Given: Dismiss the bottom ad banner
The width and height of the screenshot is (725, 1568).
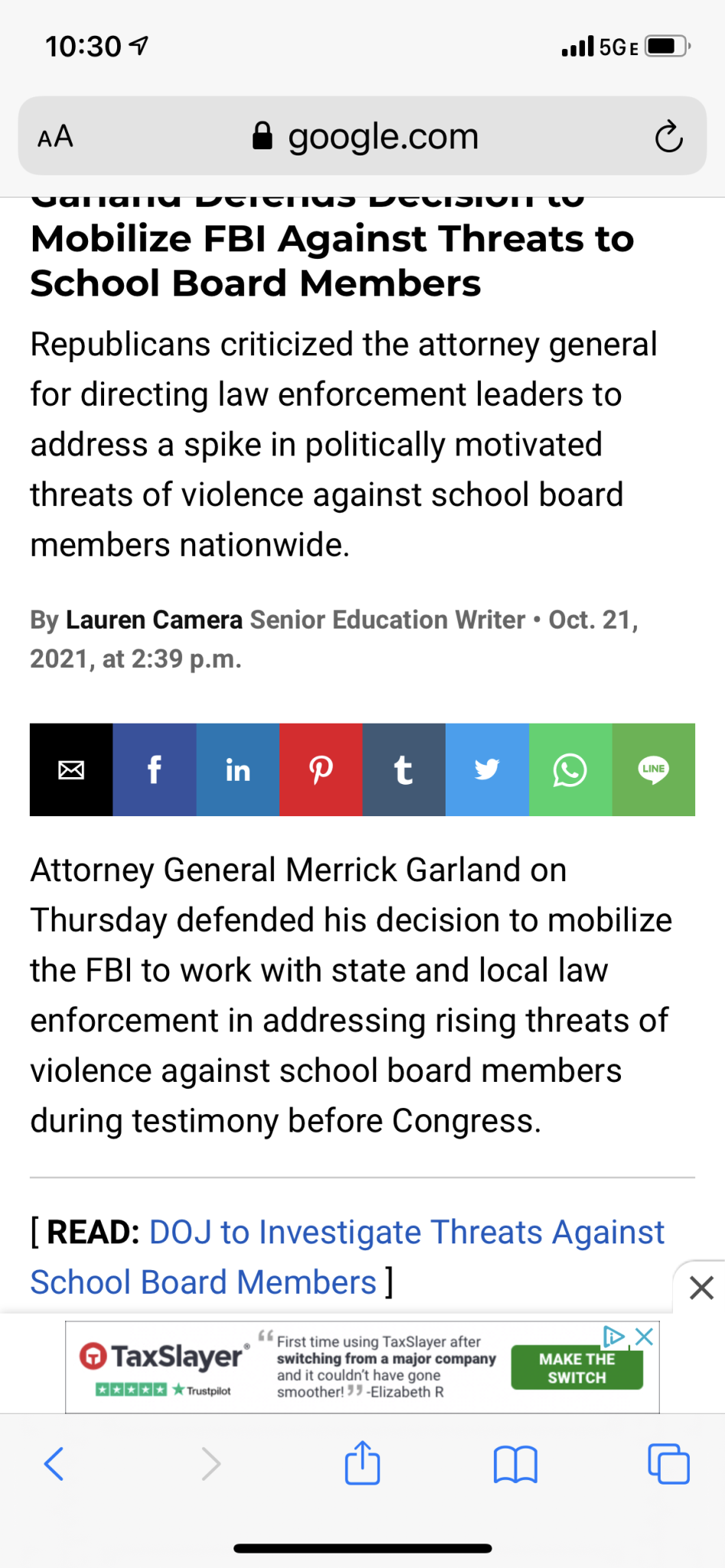Looking at the screenshot, I should click(x=701, y=1288).
